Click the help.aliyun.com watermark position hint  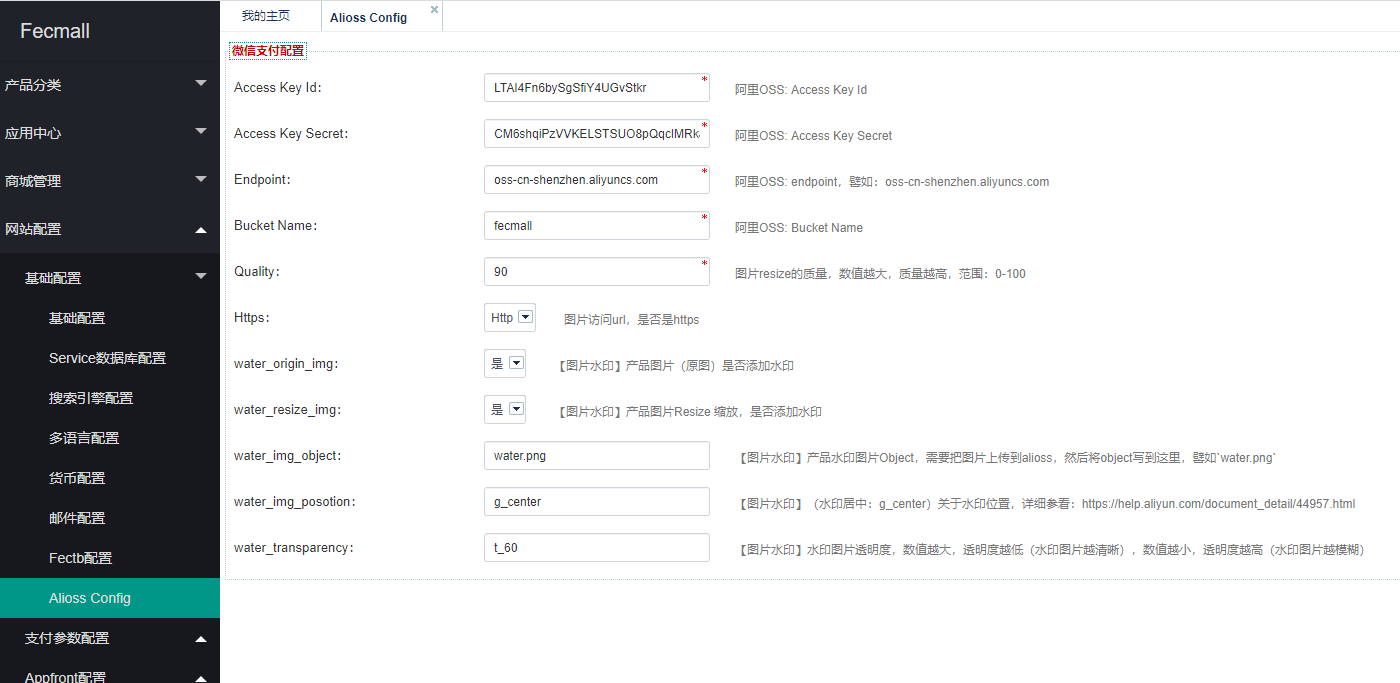[x=1047, y=504]
